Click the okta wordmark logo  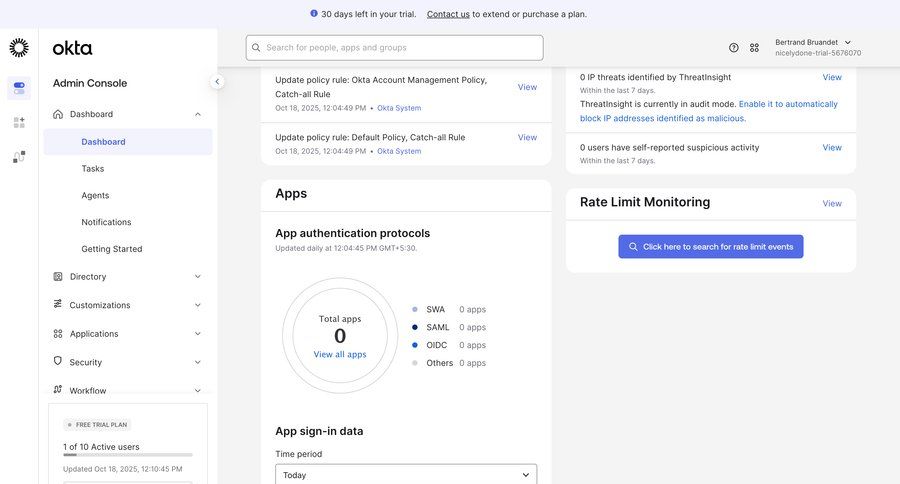point(72,48)
